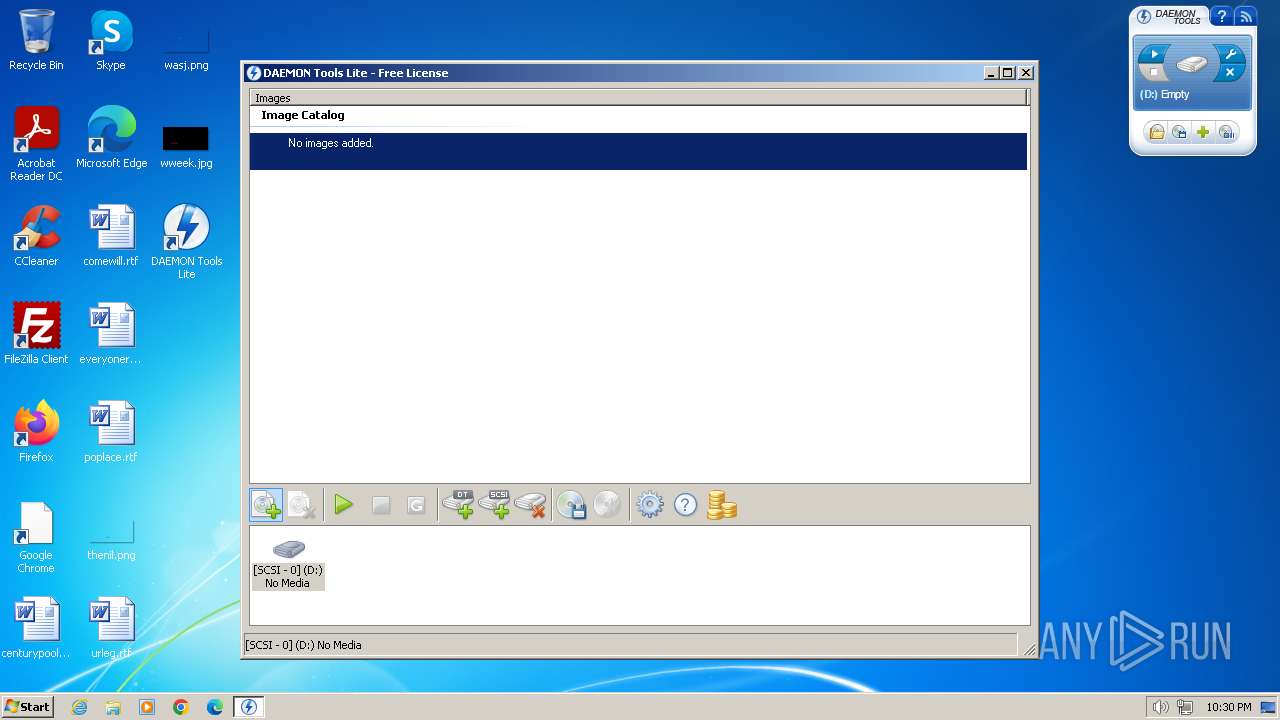Click the network tray icon

[1185, 707]
